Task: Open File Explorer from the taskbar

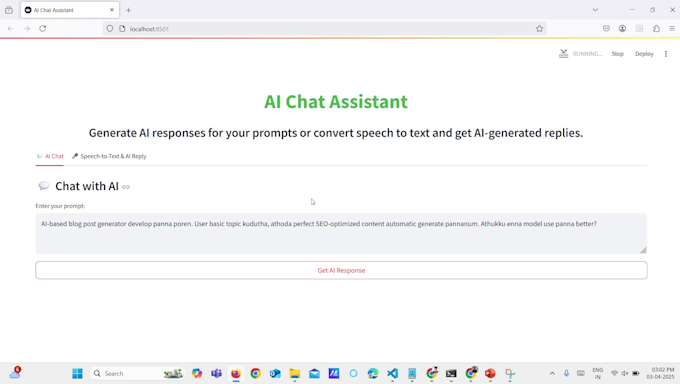Action: pyautogui.click(x=295, y=373)
